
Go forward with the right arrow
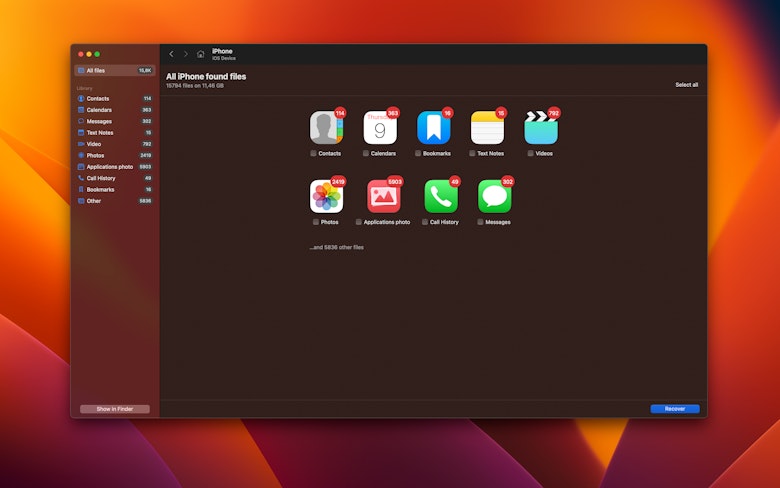(x=186, y=54)
